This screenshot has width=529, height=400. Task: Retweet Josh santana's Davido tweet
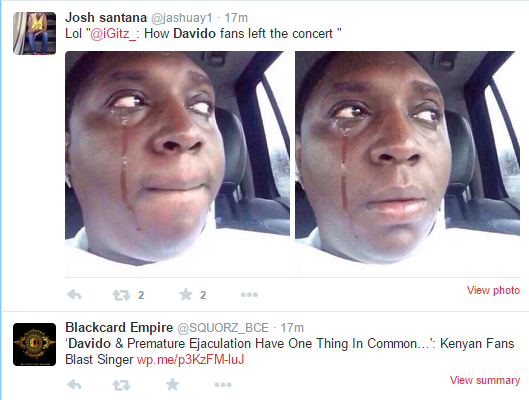coord(121,295)
